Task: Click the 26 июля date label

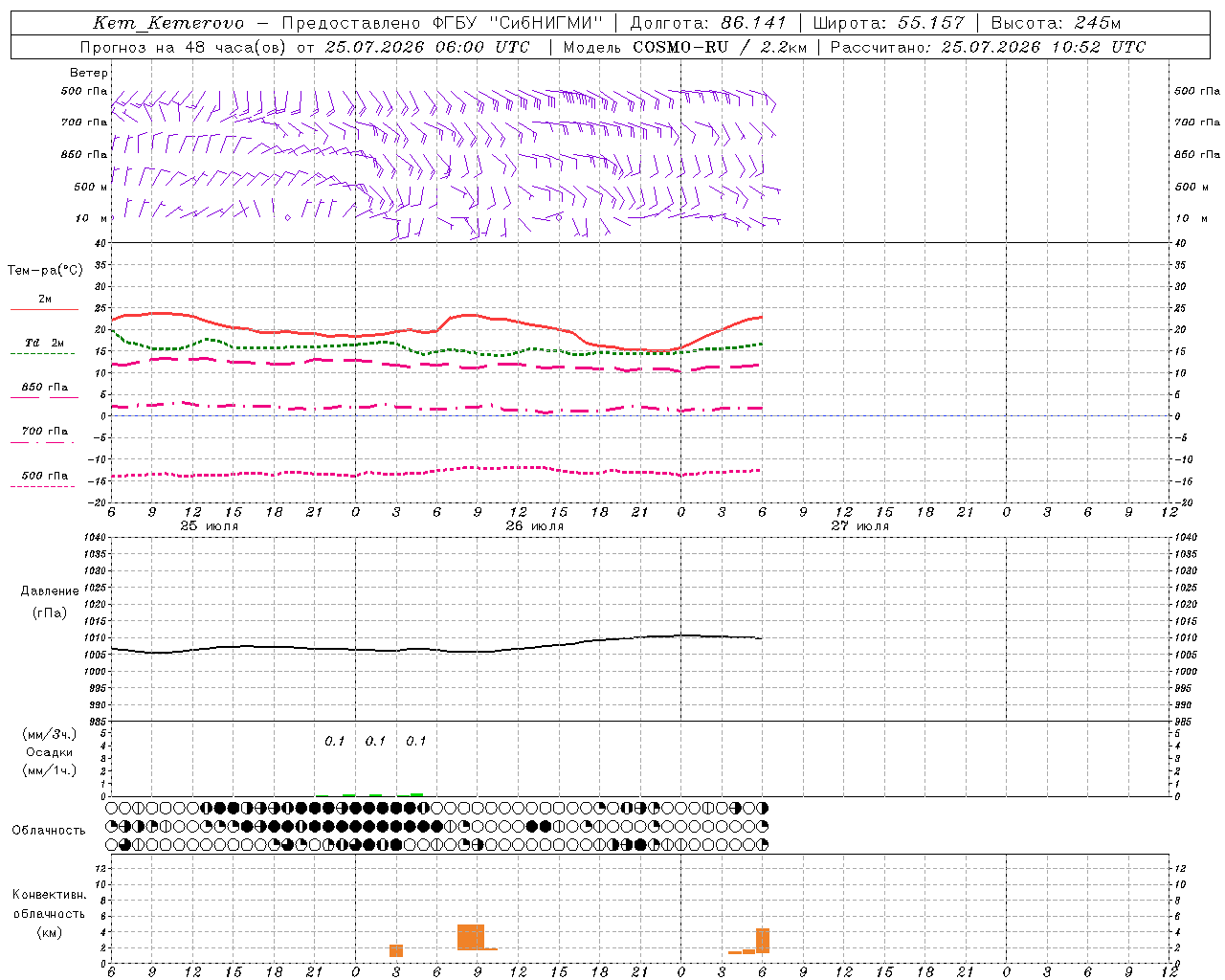Action: point(535,526)
